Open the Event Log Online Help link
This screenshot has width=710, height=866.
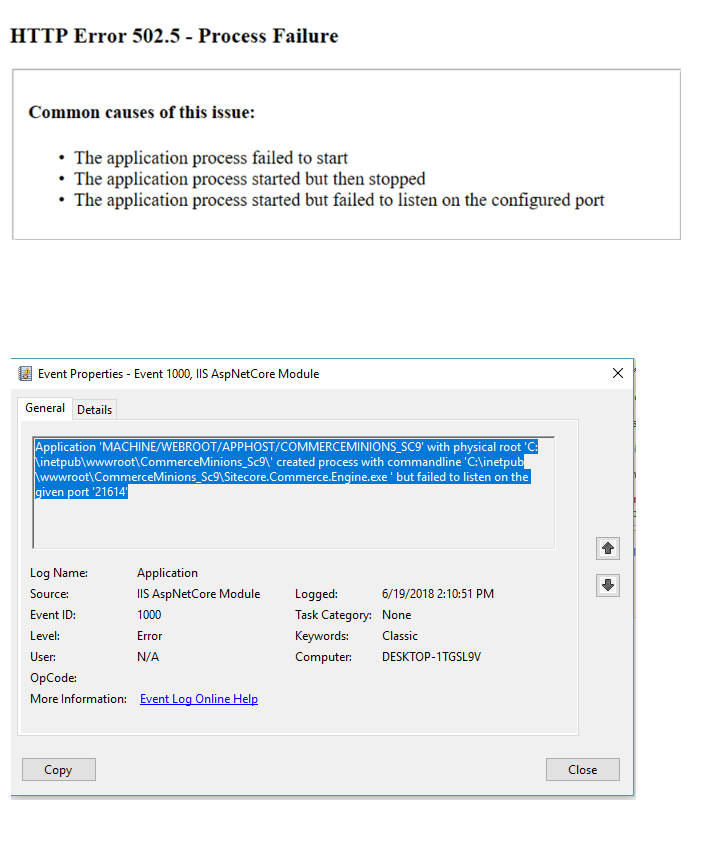(198, 699)
